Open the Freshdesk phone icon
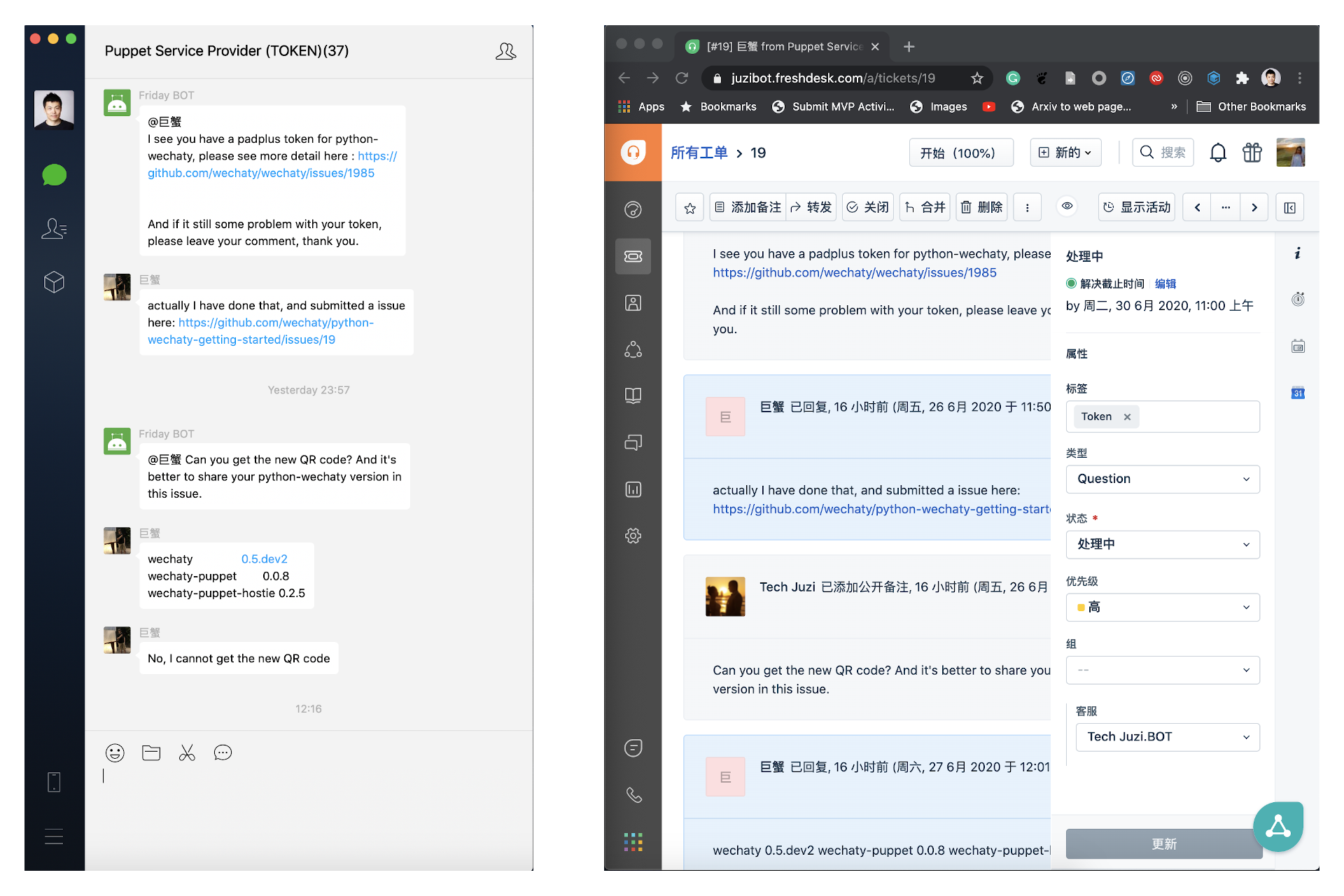Image resolution: width=1344 pixels, height=896 pixels. click(633, 795)
